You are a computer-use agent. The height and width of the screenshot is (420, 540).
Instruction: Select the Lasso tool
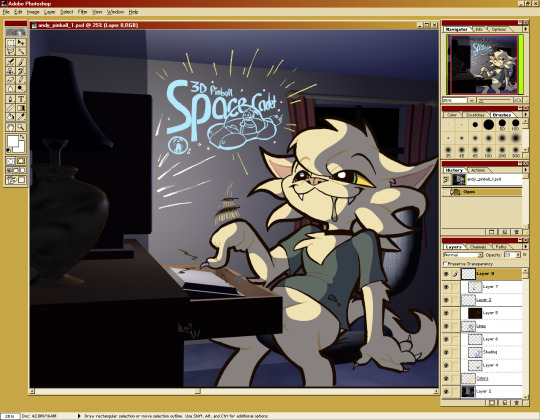[x=11, y=52]
